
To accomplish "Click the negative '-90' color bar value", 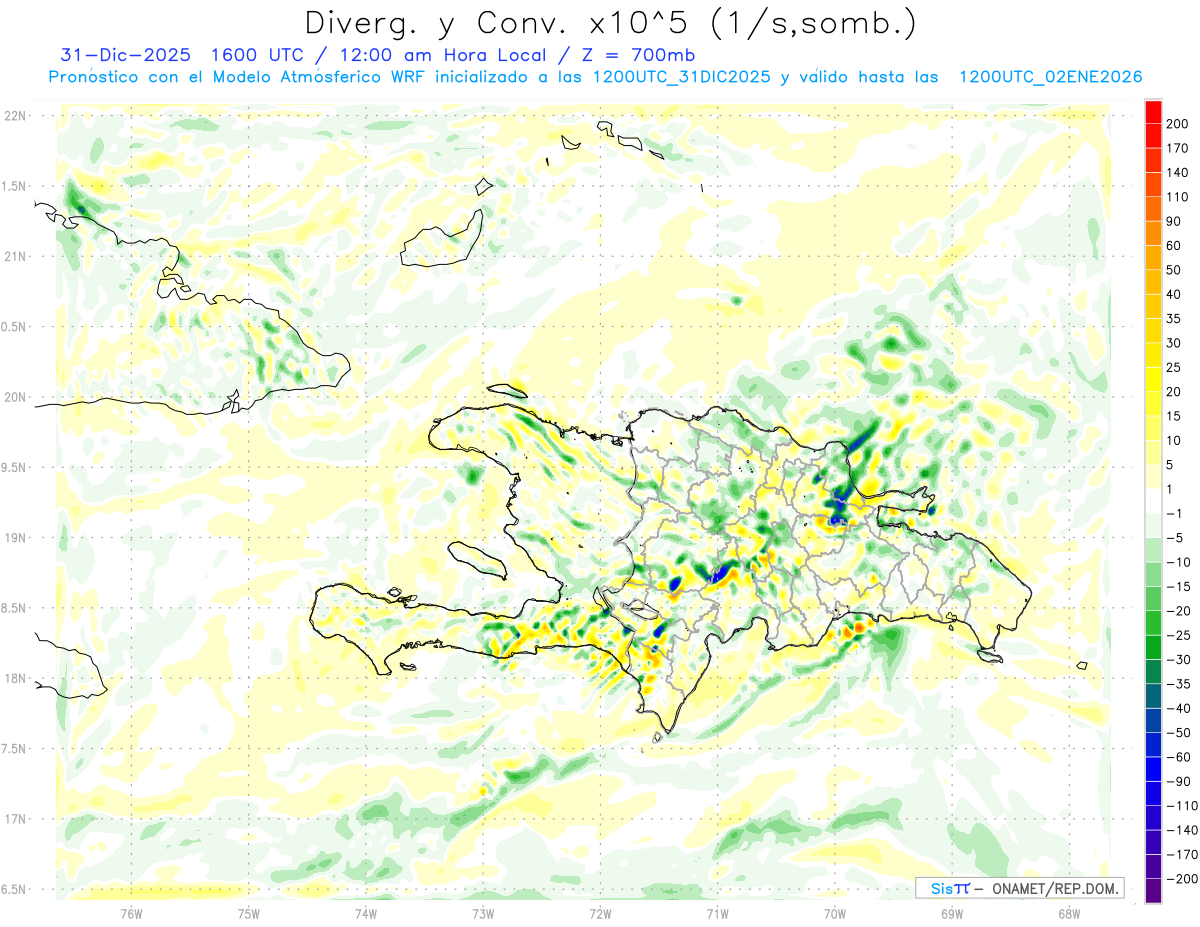I will click(x=1181, y=781).
